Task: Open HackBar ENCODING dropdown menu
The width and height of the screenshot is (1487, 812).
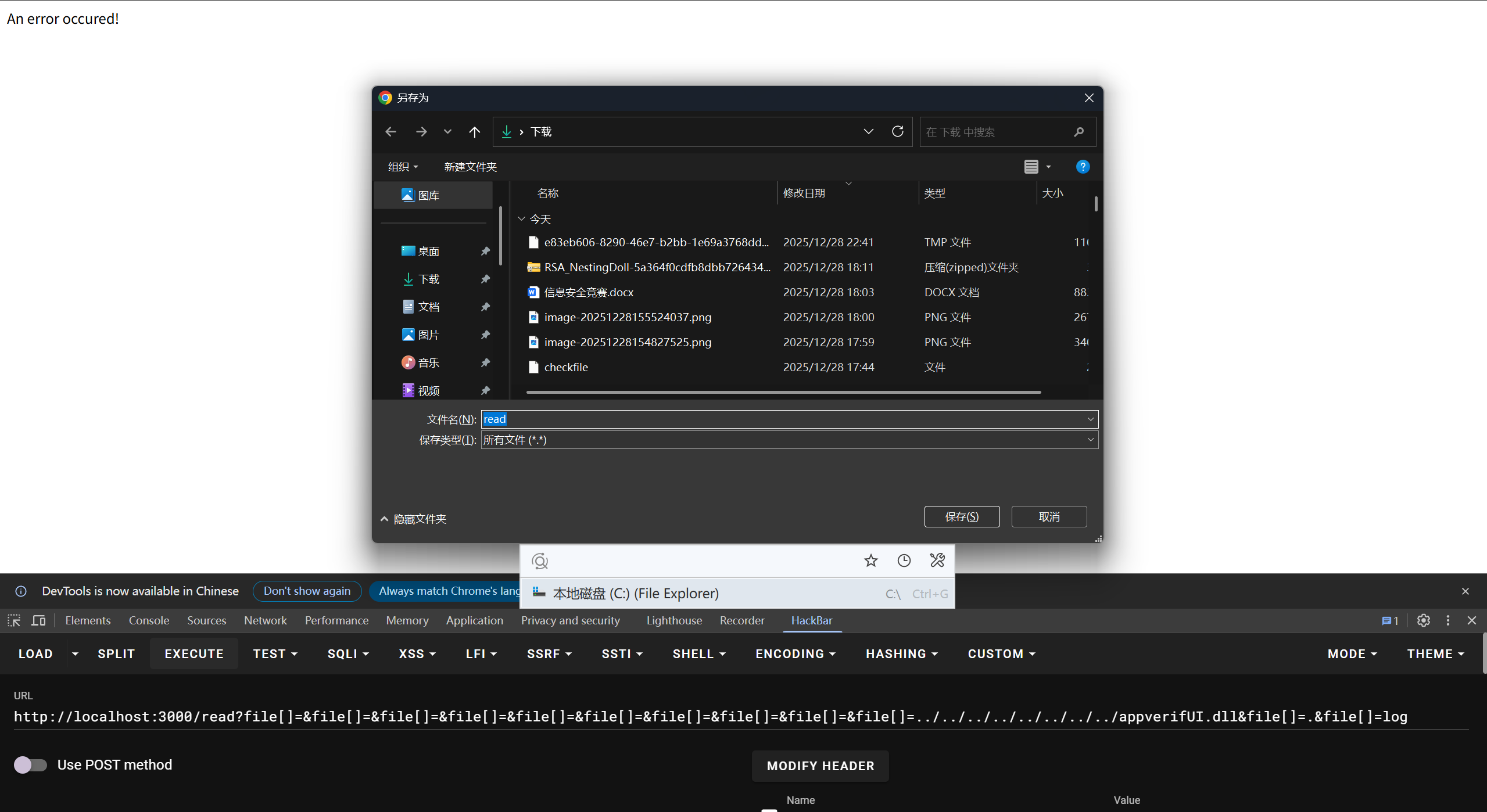Action: pos(796,653)
